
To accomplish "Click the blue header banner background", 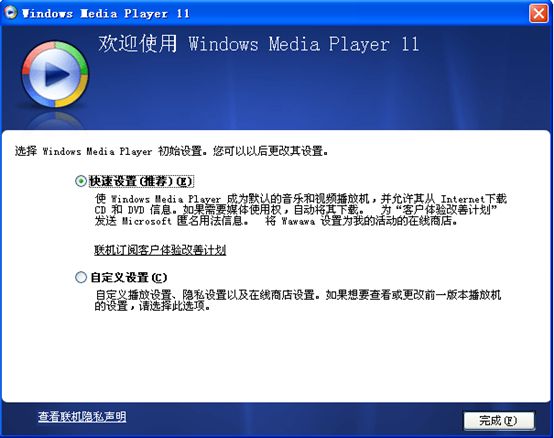I will click(x=318, y=95).
